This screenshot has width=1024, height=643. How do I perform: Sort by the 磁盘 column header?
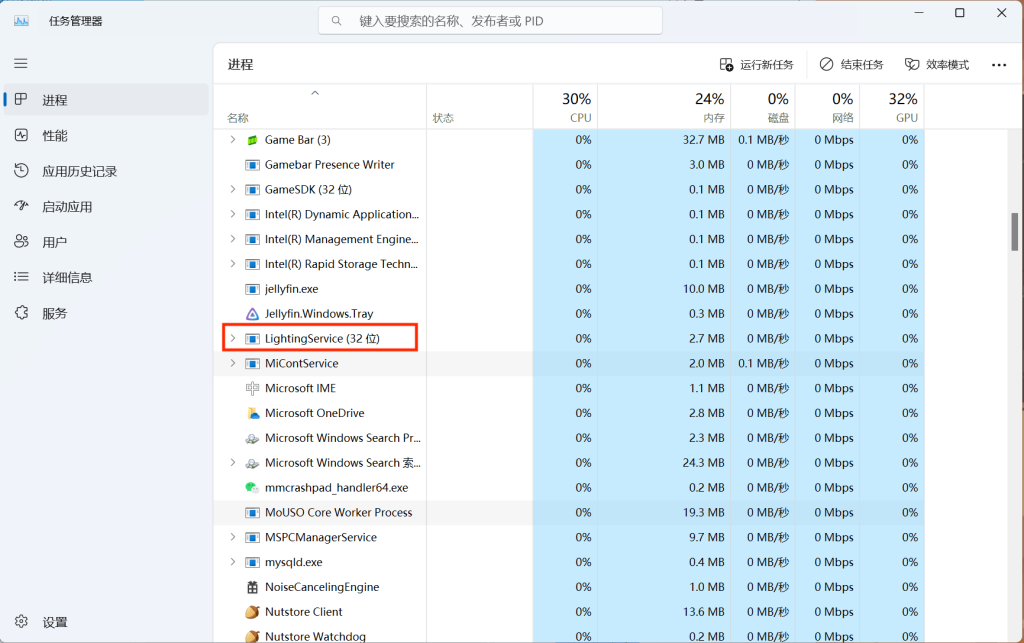click(x=763, y=107)
